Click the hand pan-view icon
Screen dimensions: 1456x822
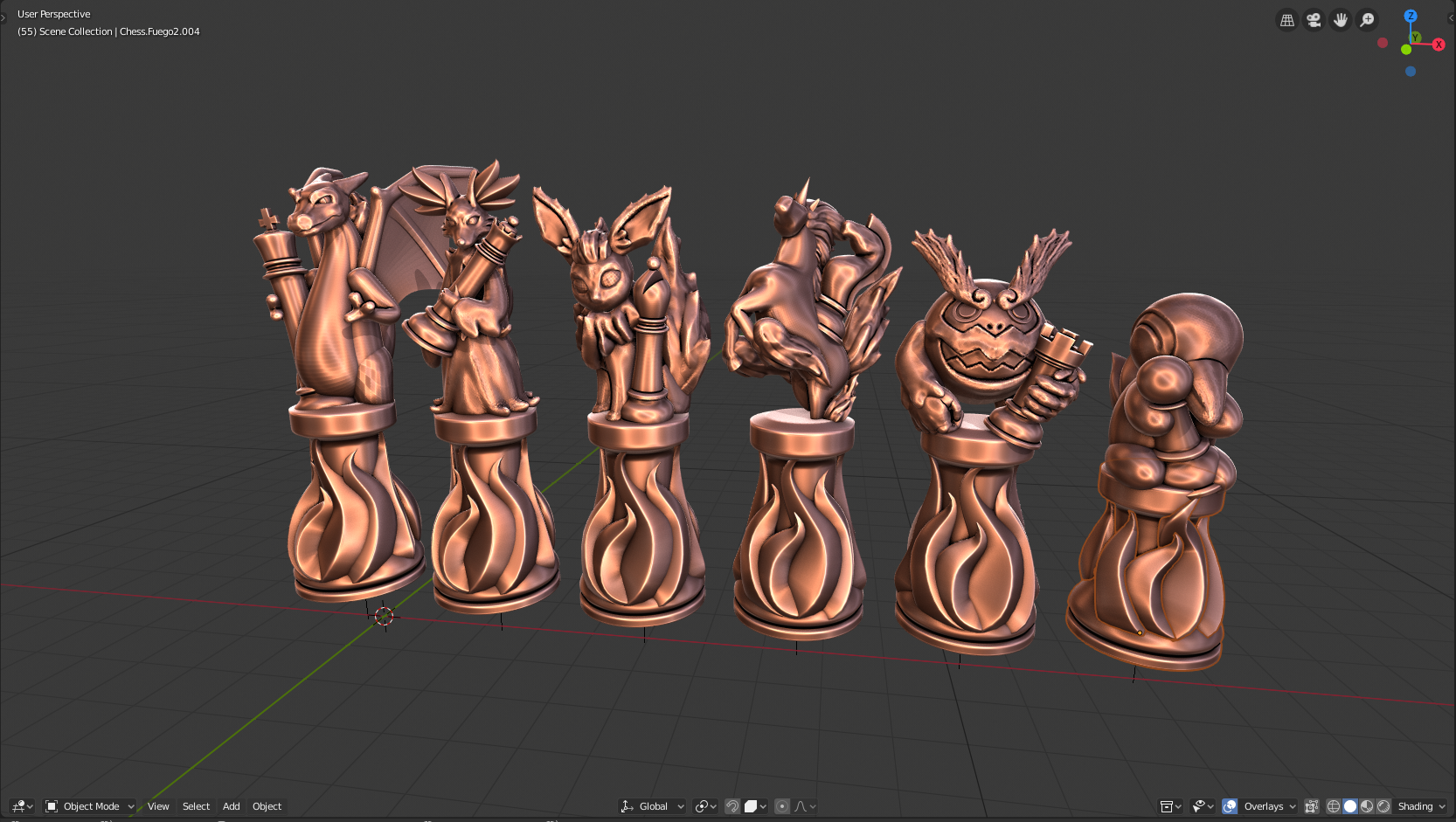click(x=1341, y=20)
